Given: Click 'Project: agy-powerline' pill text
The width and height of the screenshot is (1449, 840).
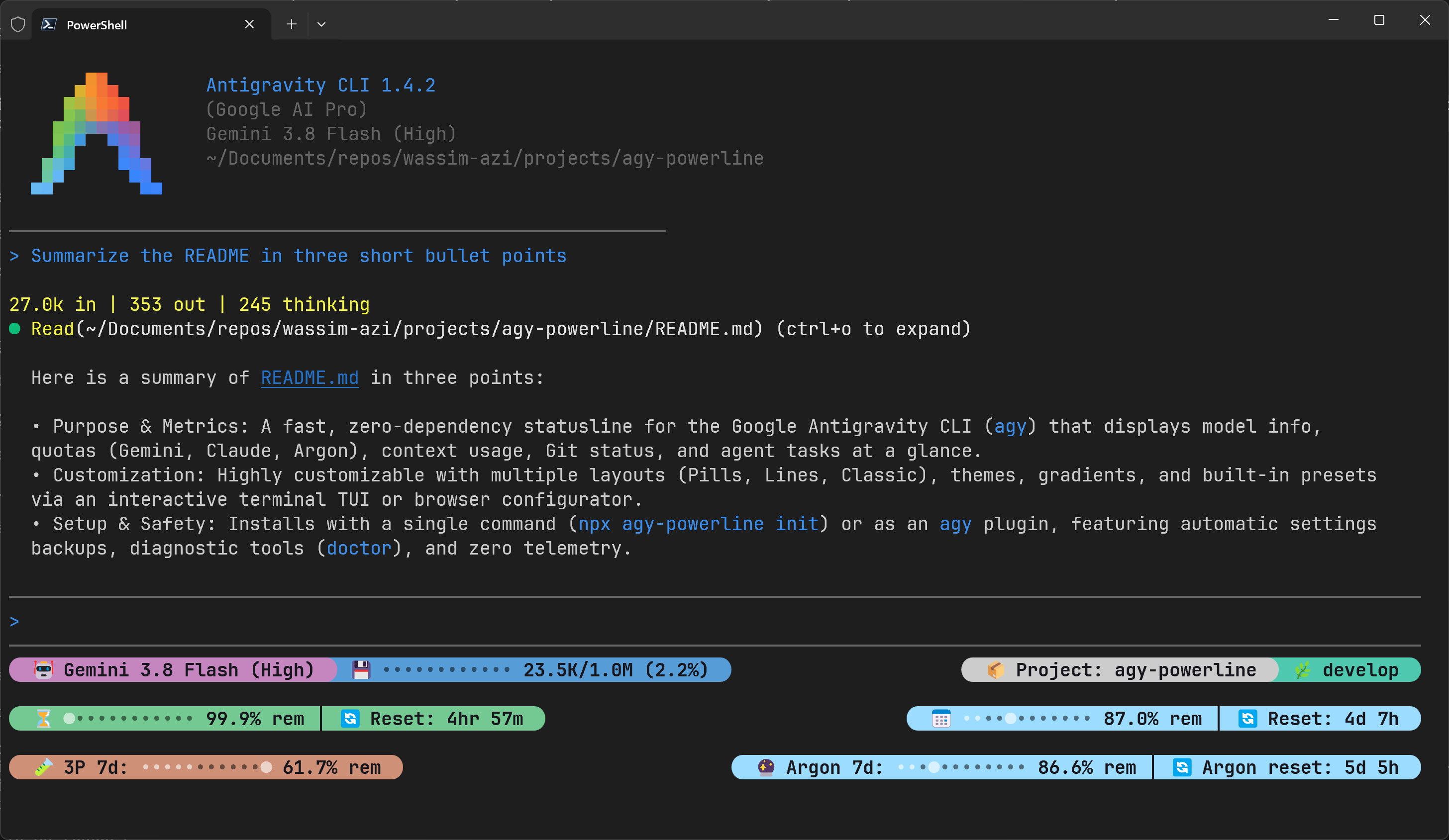Looking at the screenshot, I should [1136, 670].
